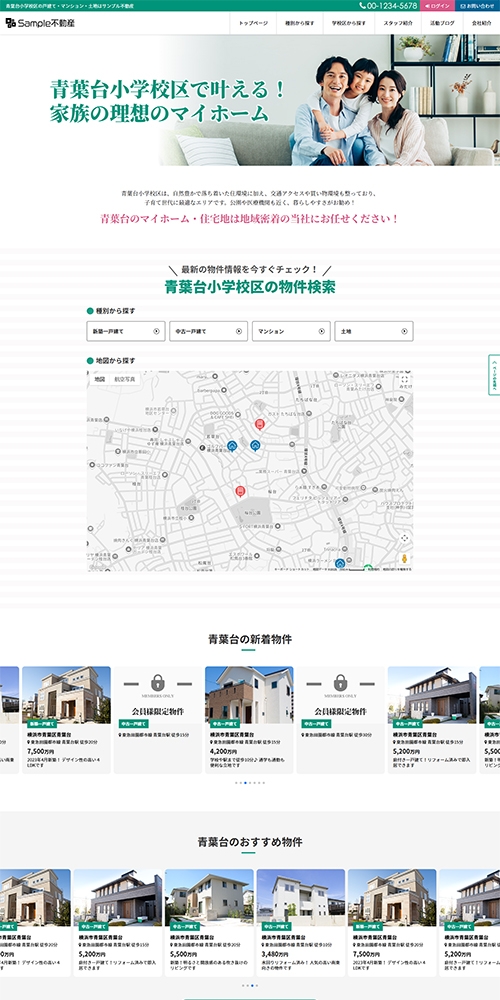Click blue house marker at map bottom edge
The height and width of the screenshot is (1000, 500).
pyautogui.click(x=340, y=564)
